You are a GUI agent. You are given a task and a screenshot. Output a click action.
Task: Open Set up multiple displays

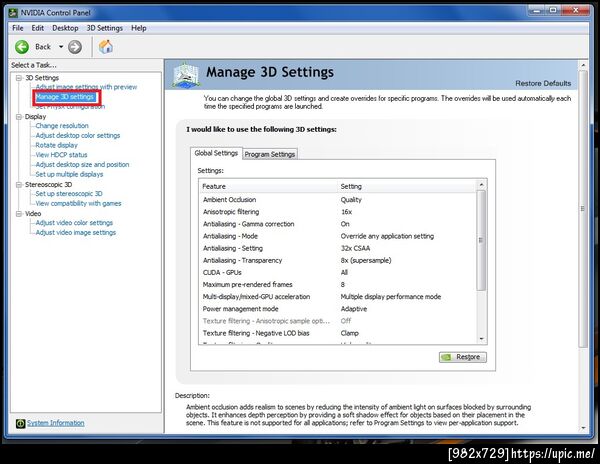pos(69,174)
